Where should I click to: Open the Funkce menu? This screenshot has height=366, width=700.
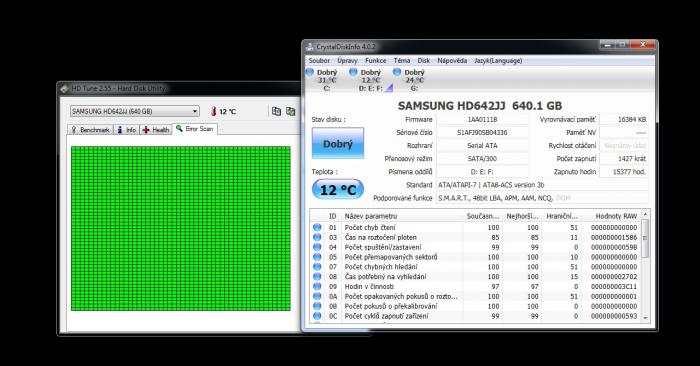pos(375,61)
